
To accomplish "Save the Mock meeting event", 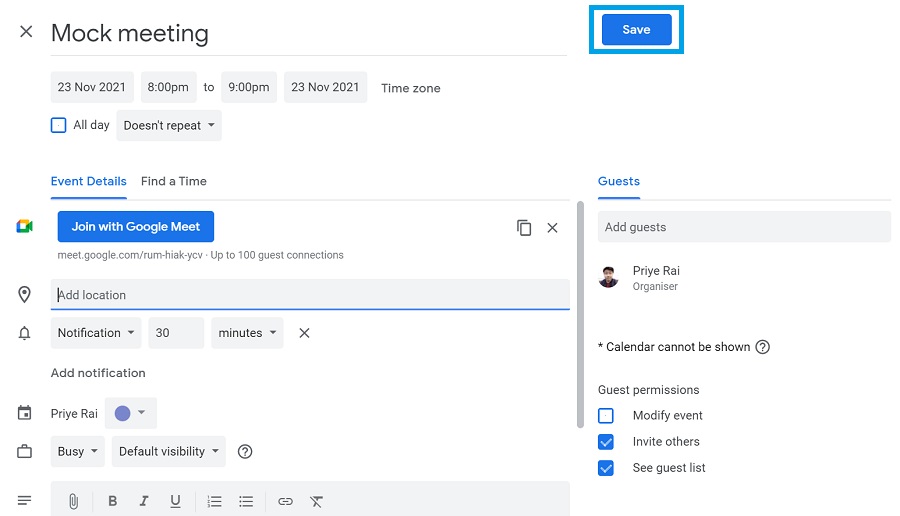I will (637, 30).
